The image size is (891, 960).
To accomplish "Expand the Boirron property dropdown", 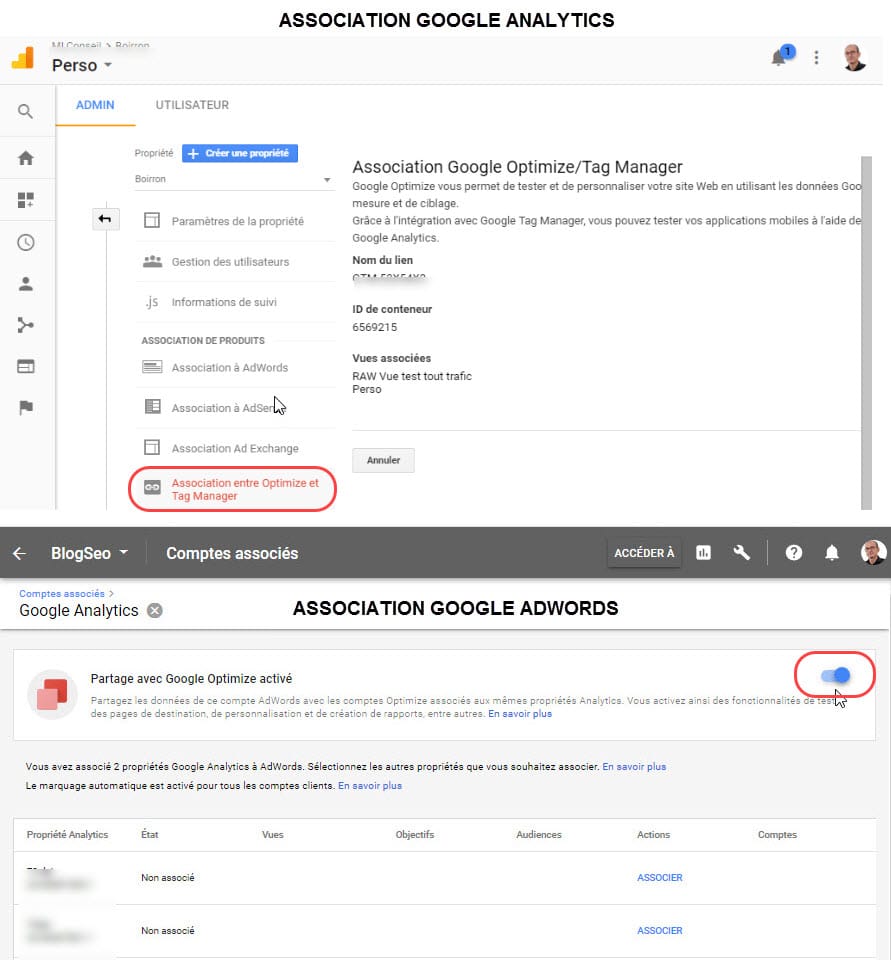I will [x=233, y=179].
